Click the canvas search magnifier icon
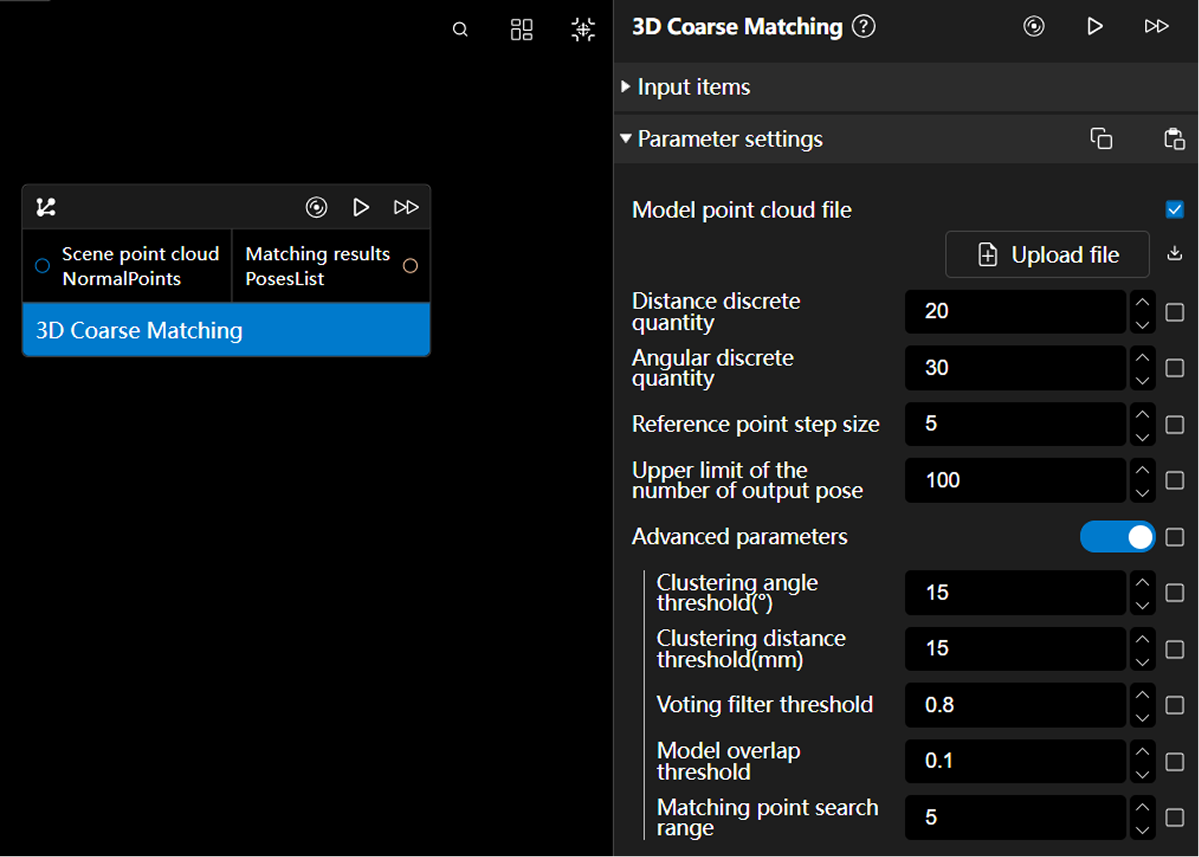1199x857 pixels. click(x=460, y=30)
